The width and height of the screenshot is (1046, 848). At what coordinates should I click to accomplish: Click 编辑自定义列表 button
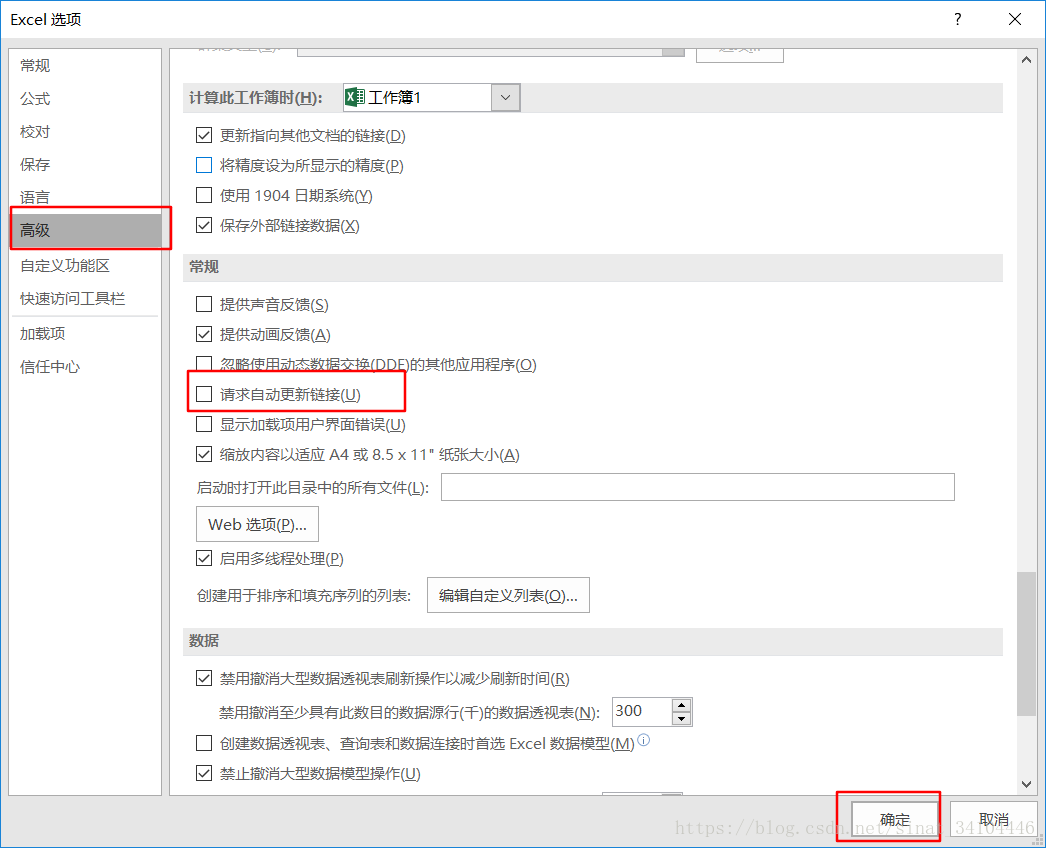coord(508,594)
